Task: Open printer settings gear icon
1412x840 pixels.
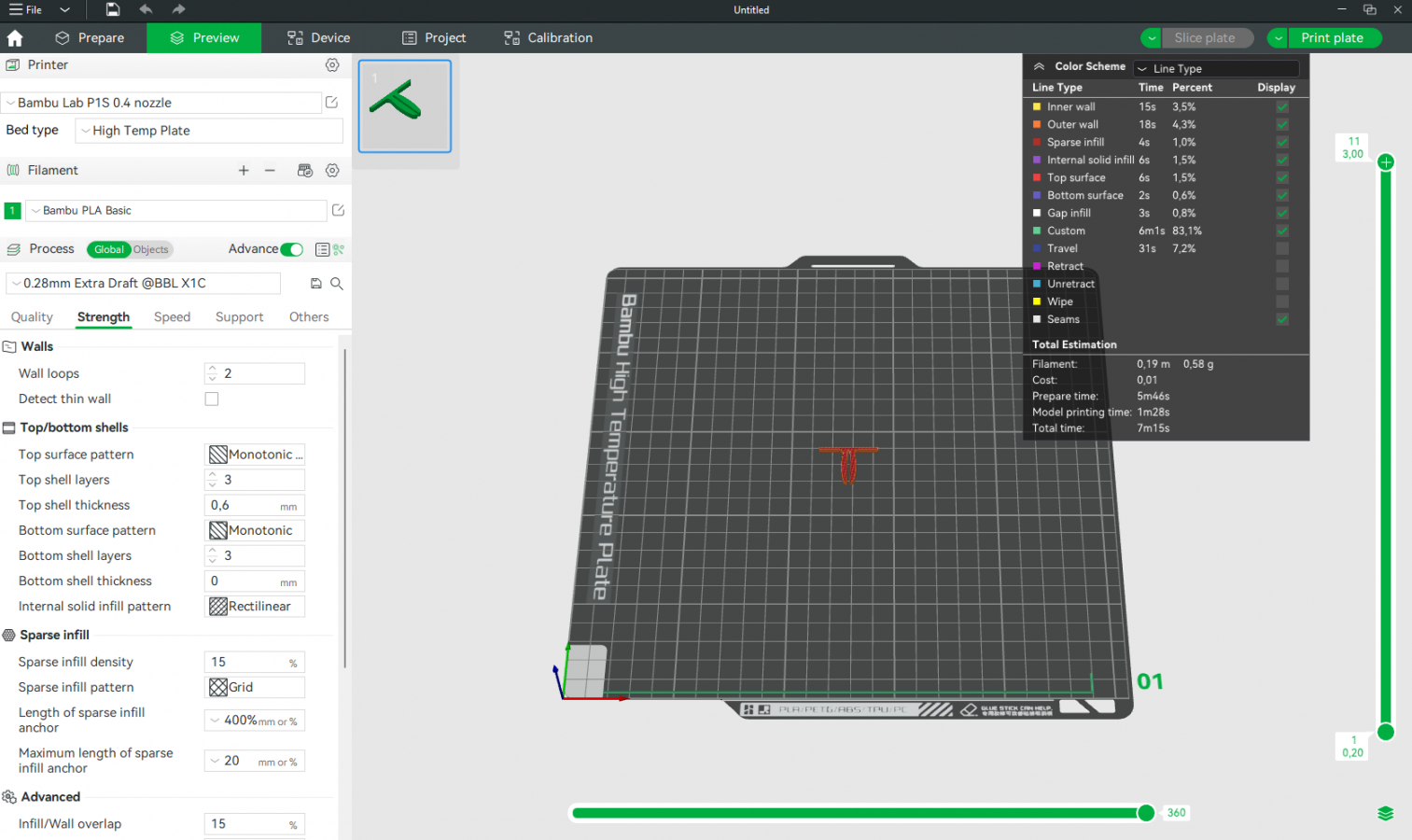Action: (332, 65)
